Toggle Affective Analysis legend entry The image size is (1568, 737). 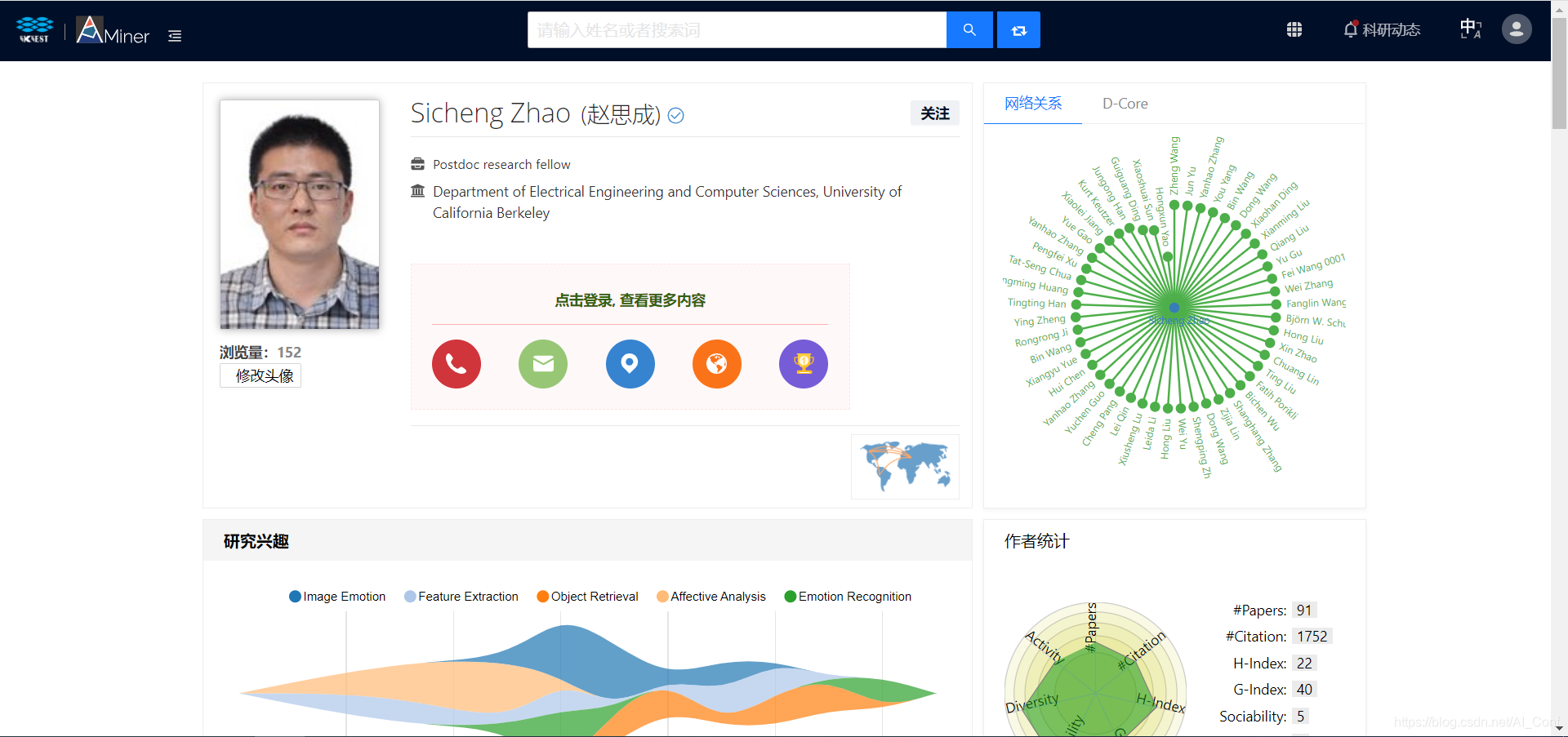tap(711, 597)
